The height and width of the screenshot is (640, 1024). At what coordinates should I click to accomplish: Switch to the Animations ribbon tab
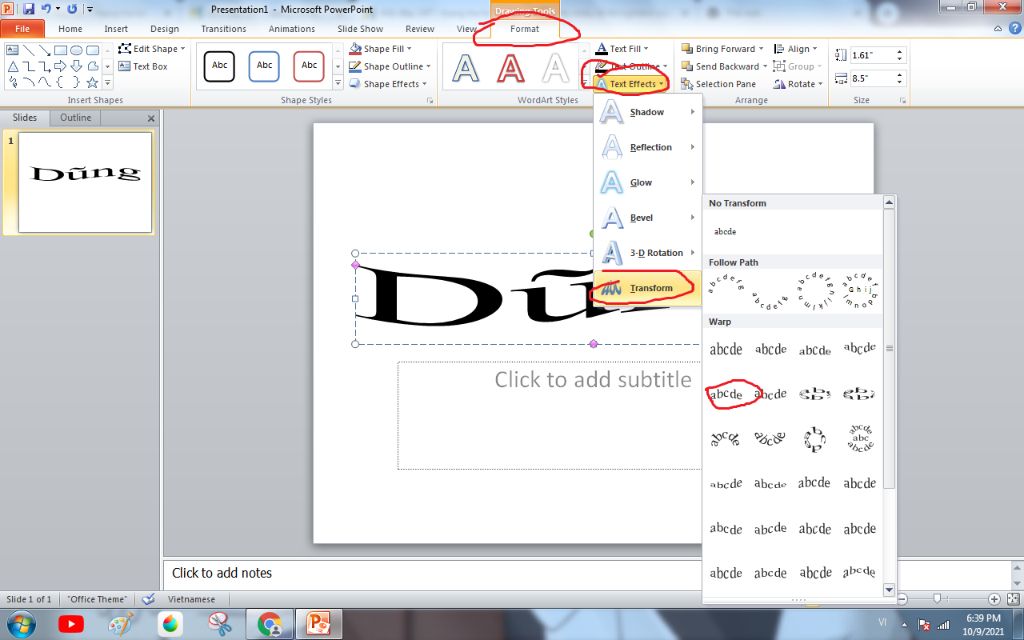pos(291,29)
